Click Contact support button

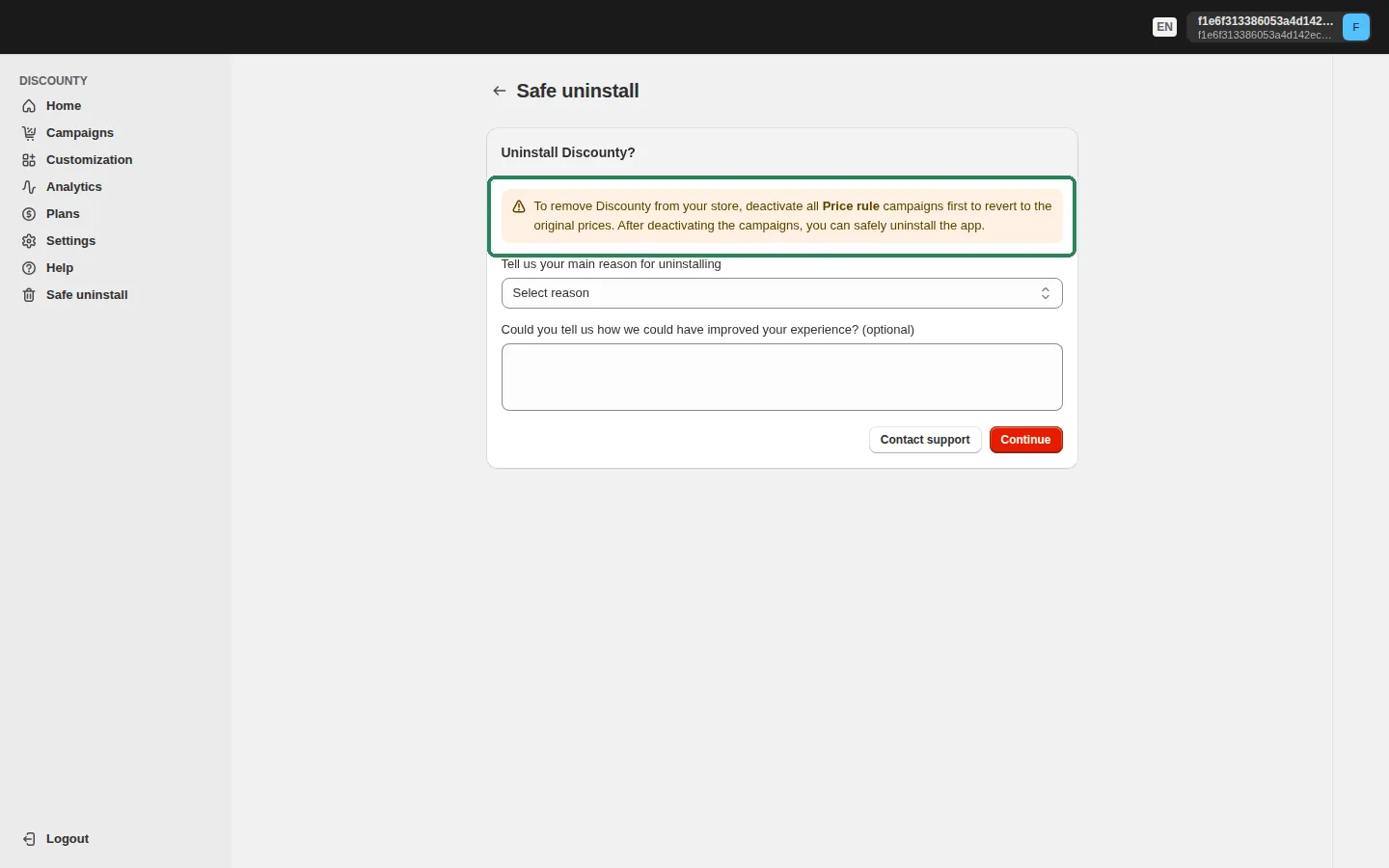click(x=925, y=440)
